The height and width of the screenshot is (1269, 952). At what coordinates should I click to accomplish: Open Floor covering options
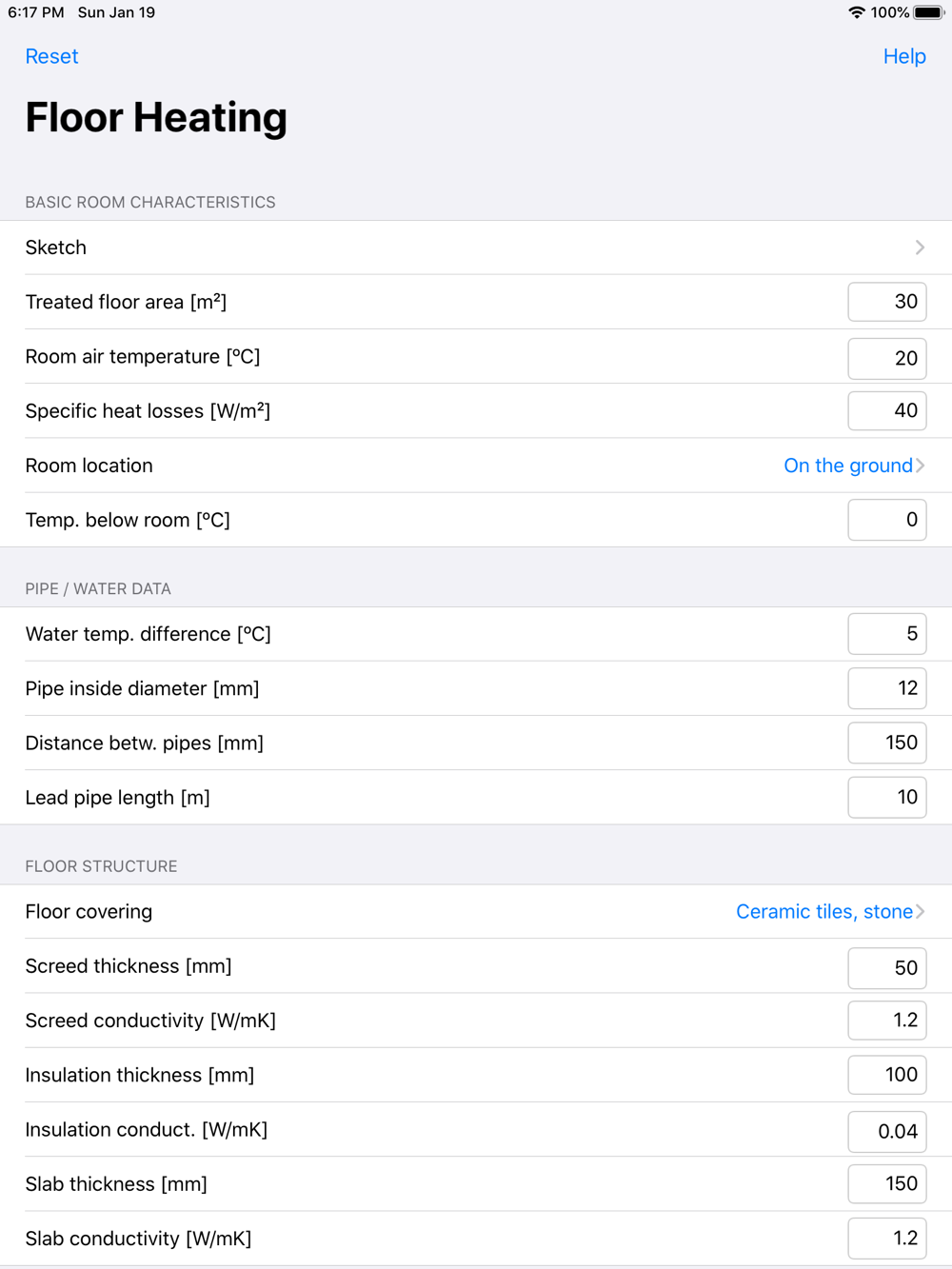[829, 912]
